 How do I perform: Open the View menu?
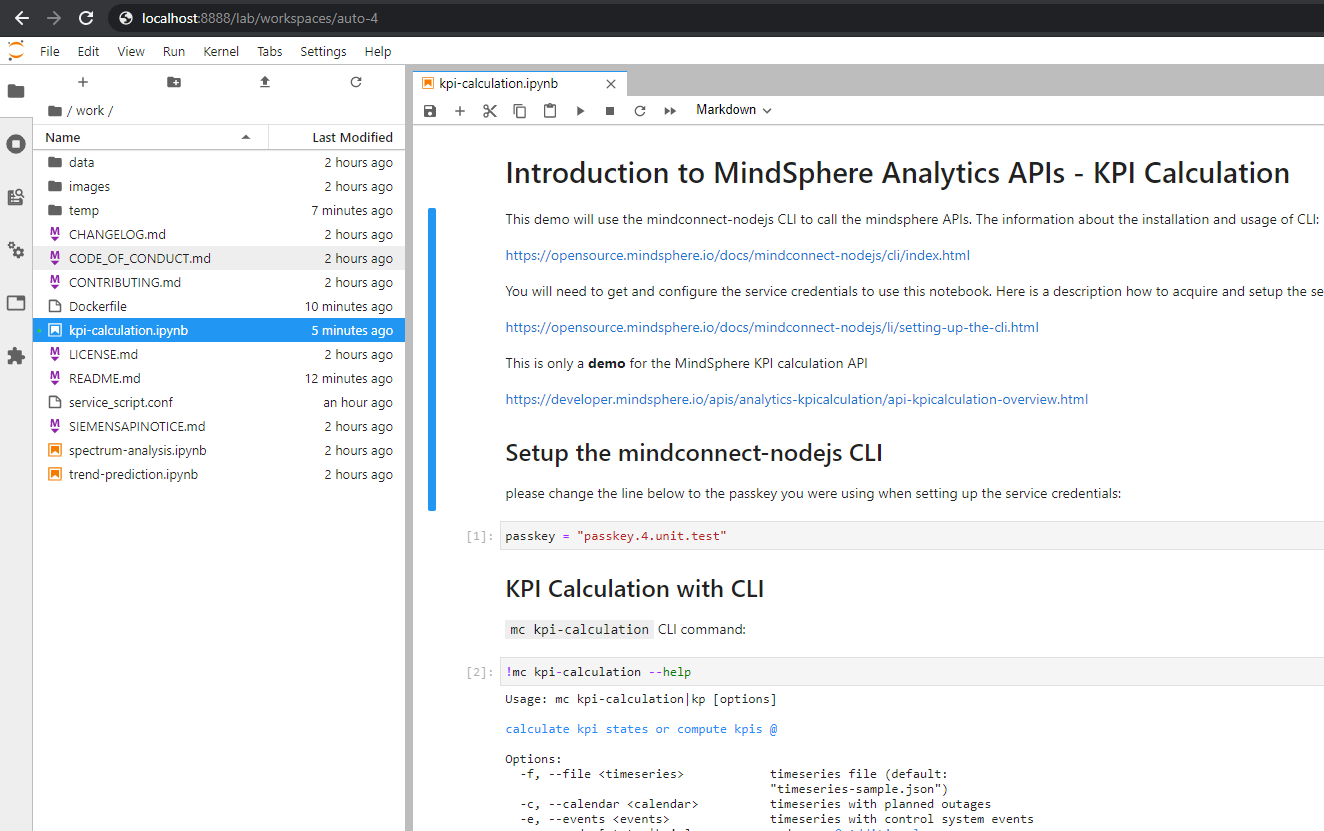tap(131, 51)
